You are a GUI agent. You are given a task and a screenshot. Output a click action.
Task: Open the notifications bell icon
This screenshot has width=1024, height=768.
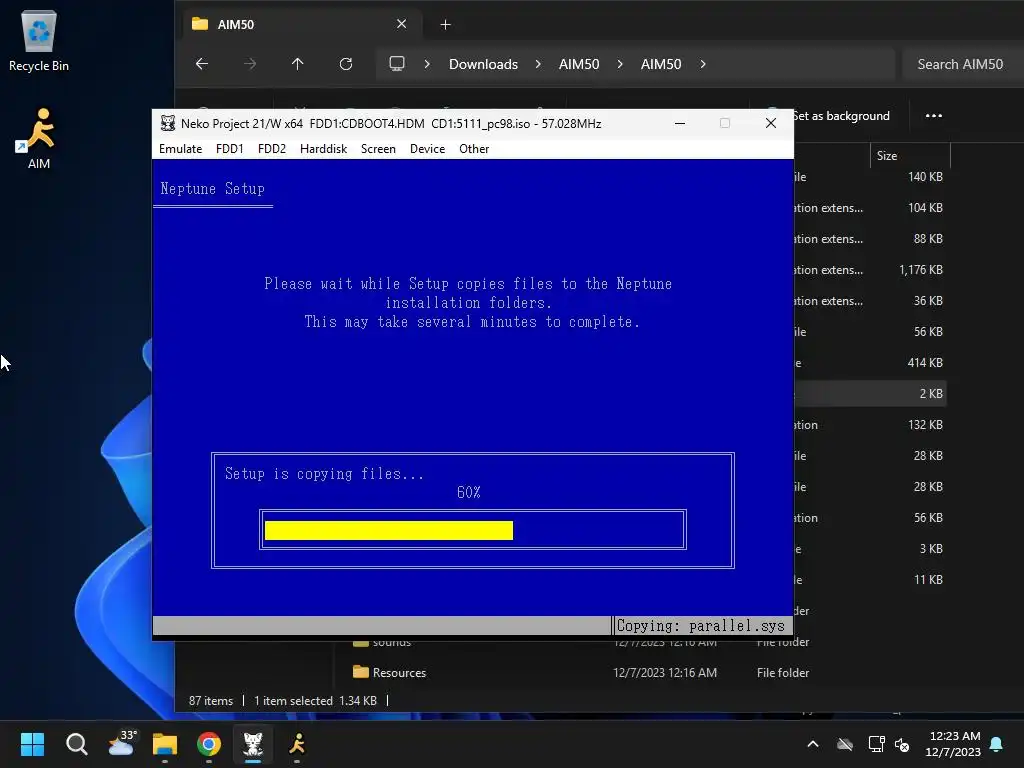[996, 744]
